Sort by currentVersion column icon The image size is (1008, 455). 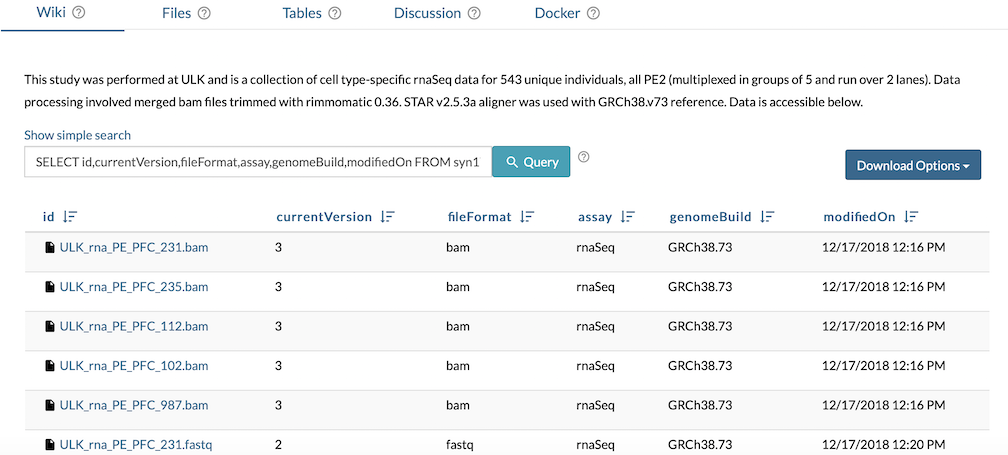point(387,217)
